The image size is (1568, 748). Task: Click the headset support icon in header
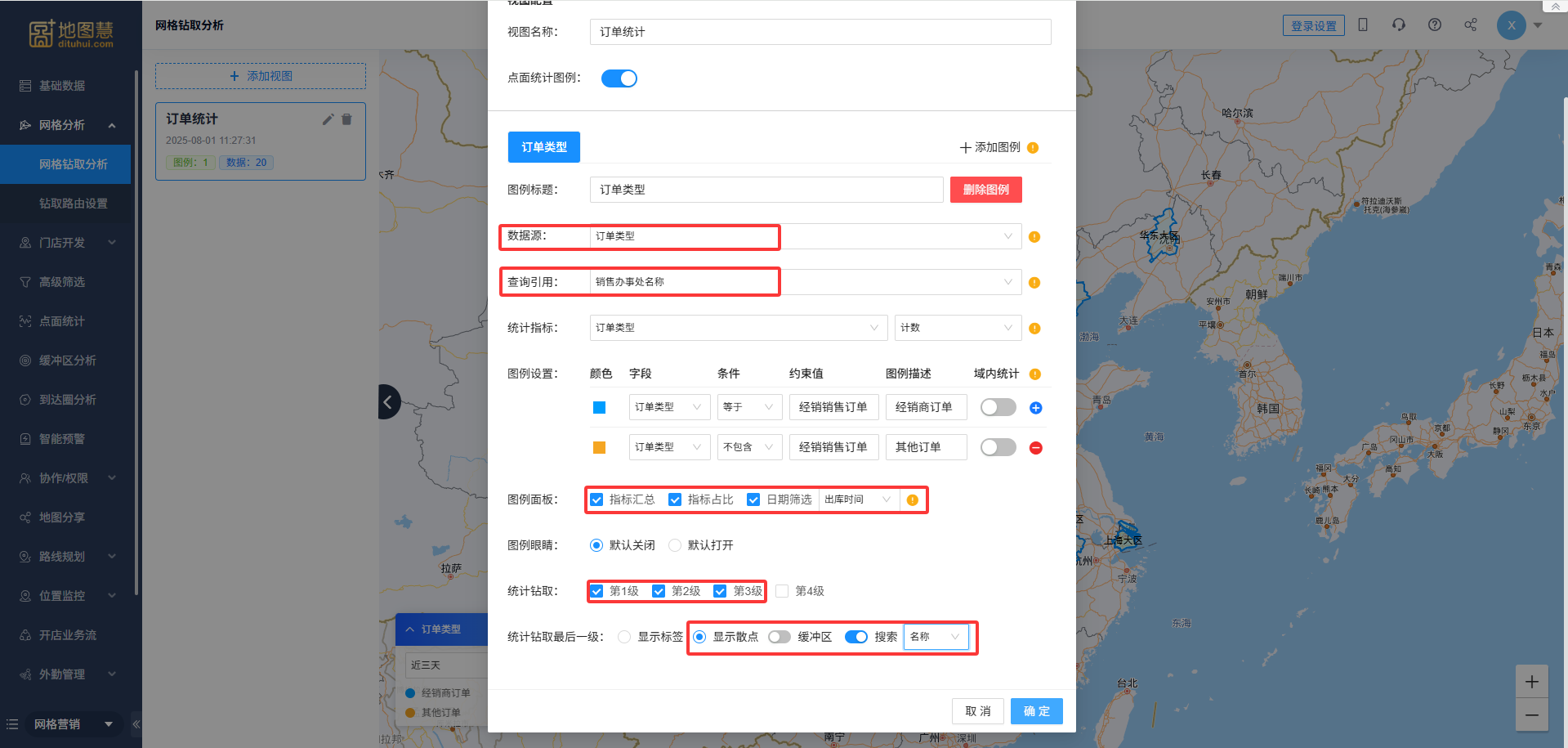pos(1398,25)
